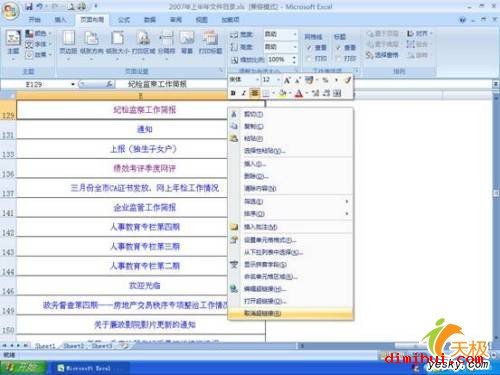Click the insert function fx icon
Viewport: 500px width, 375px height.
pyautogui.click(x=109, y=84)
